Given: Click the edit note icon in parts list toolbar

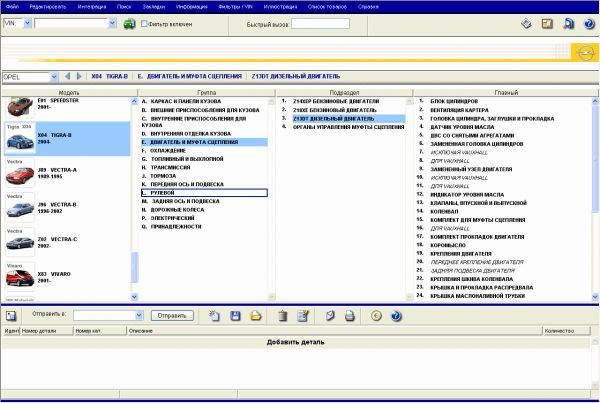Looking at the screenshot, I should 303,316.
